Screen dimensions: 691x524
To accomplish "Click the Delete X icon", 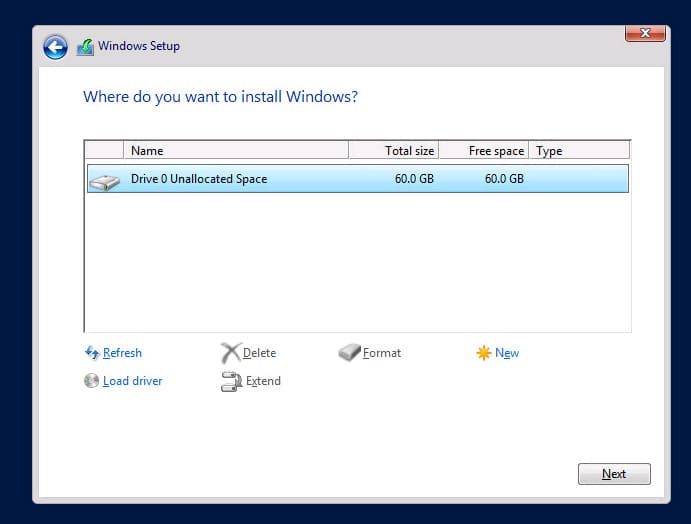I will click(x=231, y=353).
